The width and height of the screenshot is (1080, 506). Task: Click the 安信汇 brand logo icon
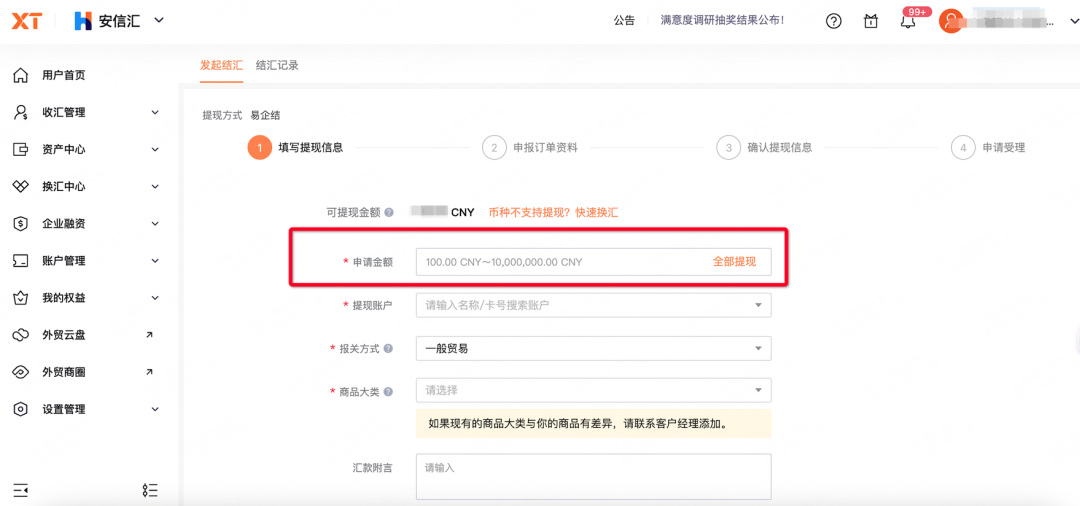pos(83,21)
